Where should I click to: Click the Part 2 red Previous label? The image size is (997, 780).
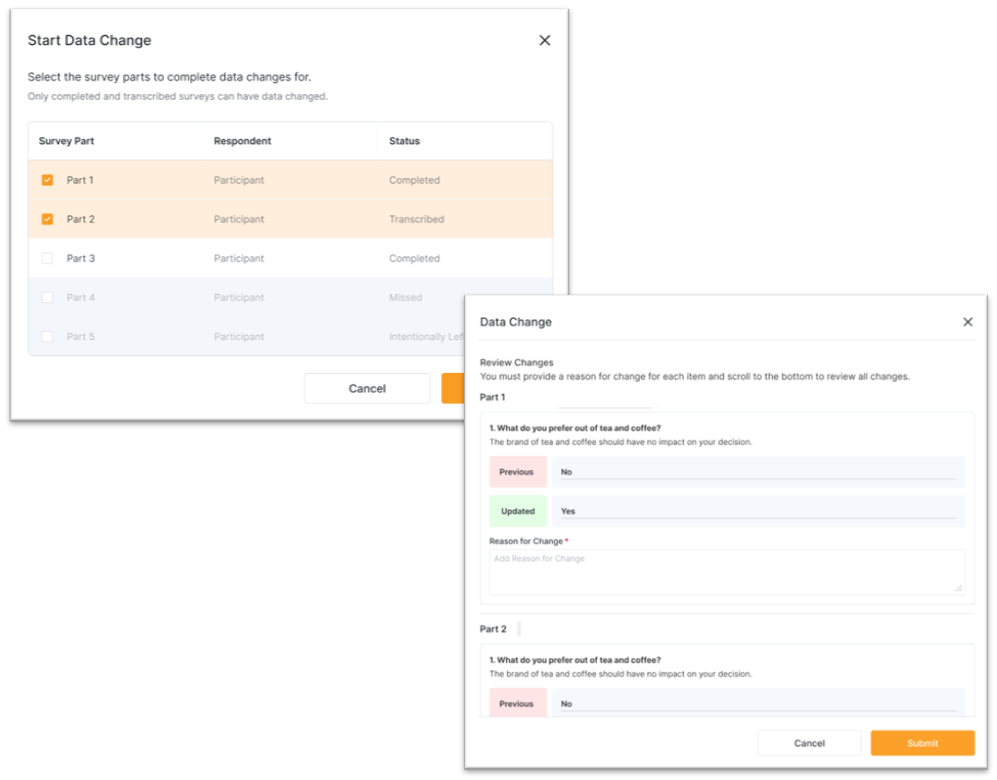[517, 703]
